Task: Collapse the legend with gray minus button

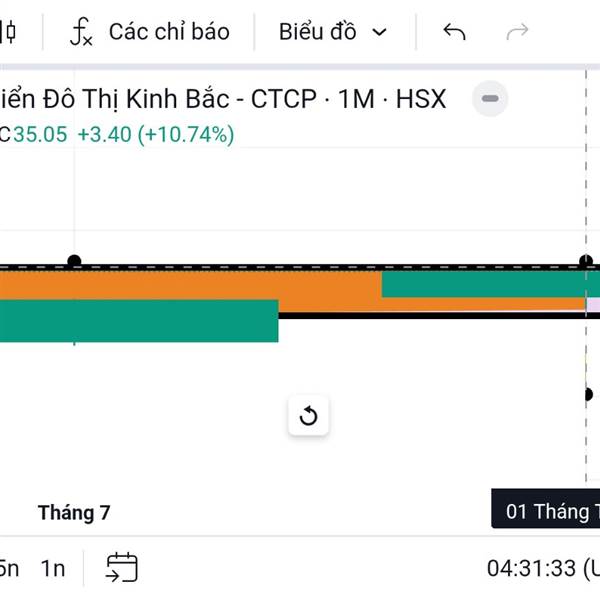Action: (x=490, y=99)
